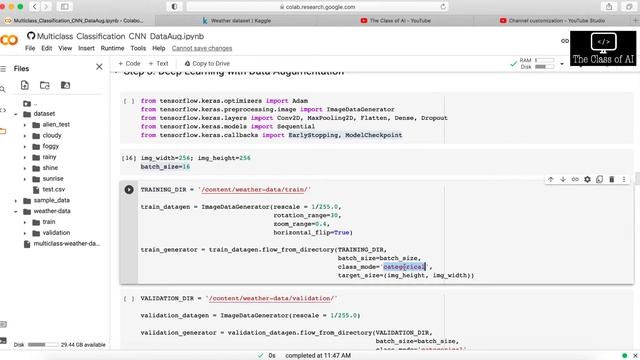
Task: Upload a file to session storage
Action: coord(24,85)
